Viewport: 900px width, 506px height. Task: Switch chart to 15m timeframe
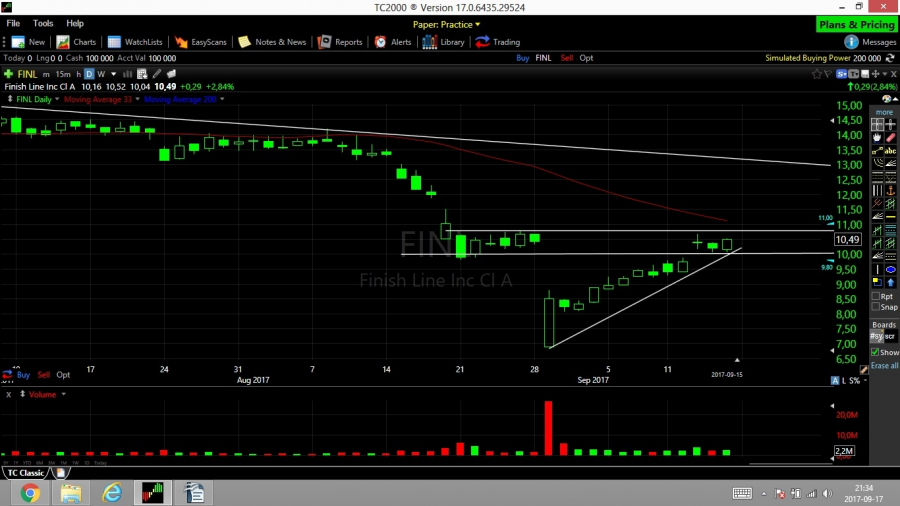coord(63,74)
